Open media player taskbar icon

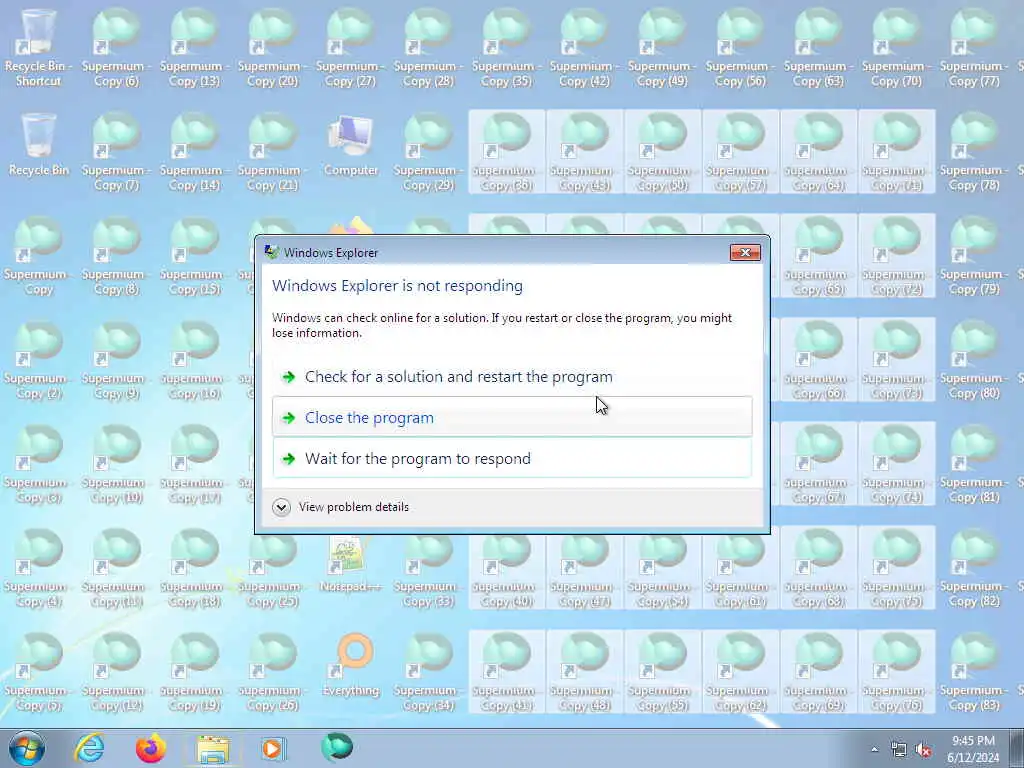point(273,748)
